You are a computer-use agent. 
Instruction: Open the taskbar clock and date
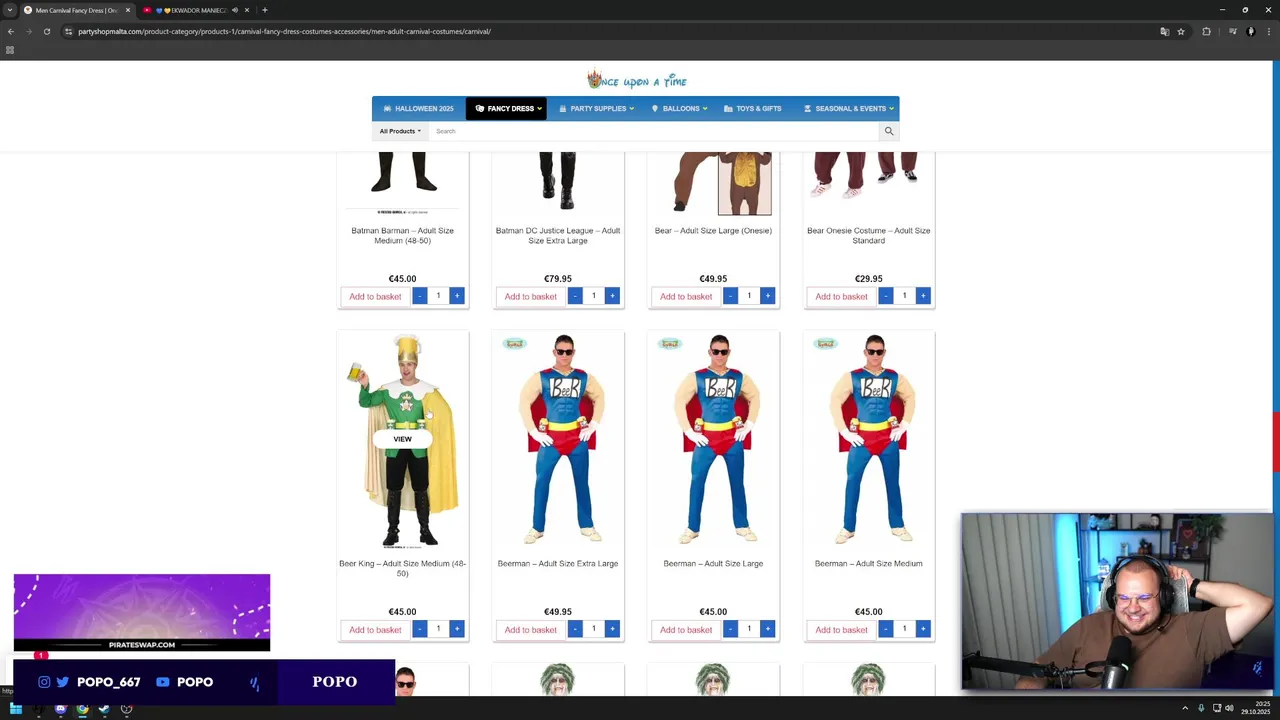coord(1254,709)
